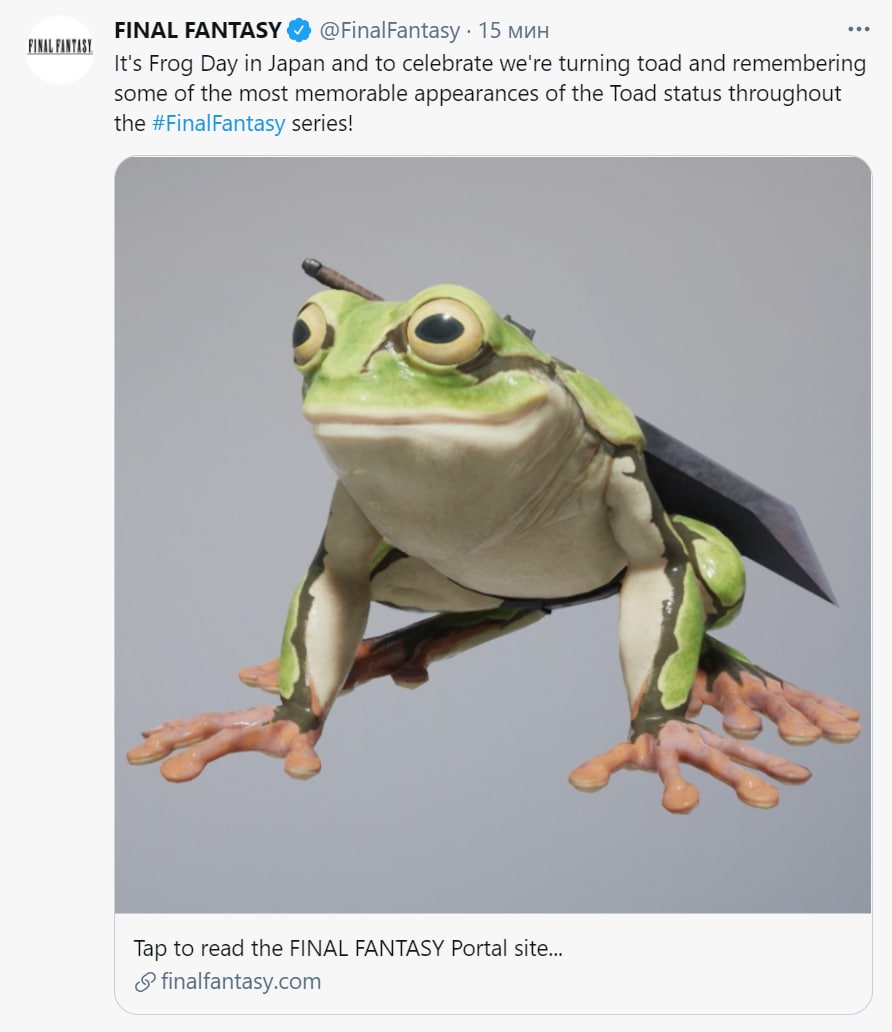Image resolution: width=892 pixels, height=1032 pixels.
Task: Open the @FinalFantasy handle link
Action: 390,30
